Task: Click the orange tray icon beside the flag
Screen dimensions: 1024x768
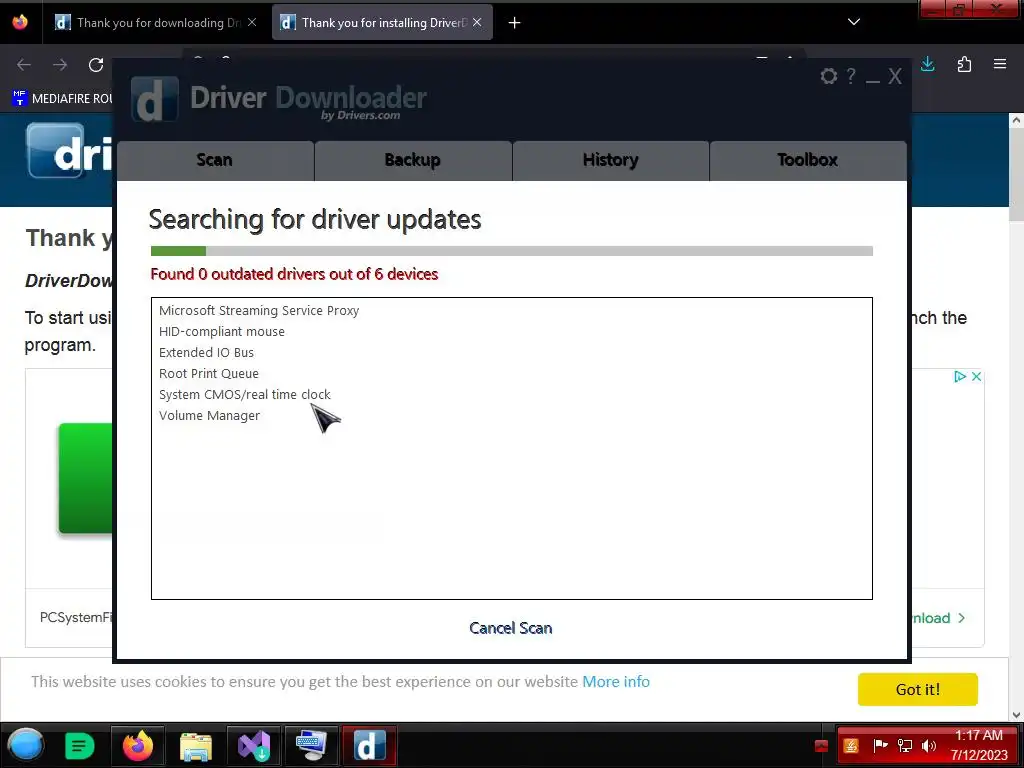Action: coord(851,746)
